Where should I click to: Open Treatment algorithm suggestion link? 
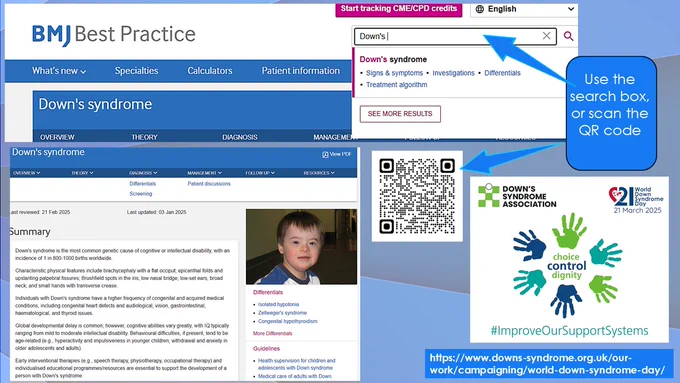pos(396,85)
